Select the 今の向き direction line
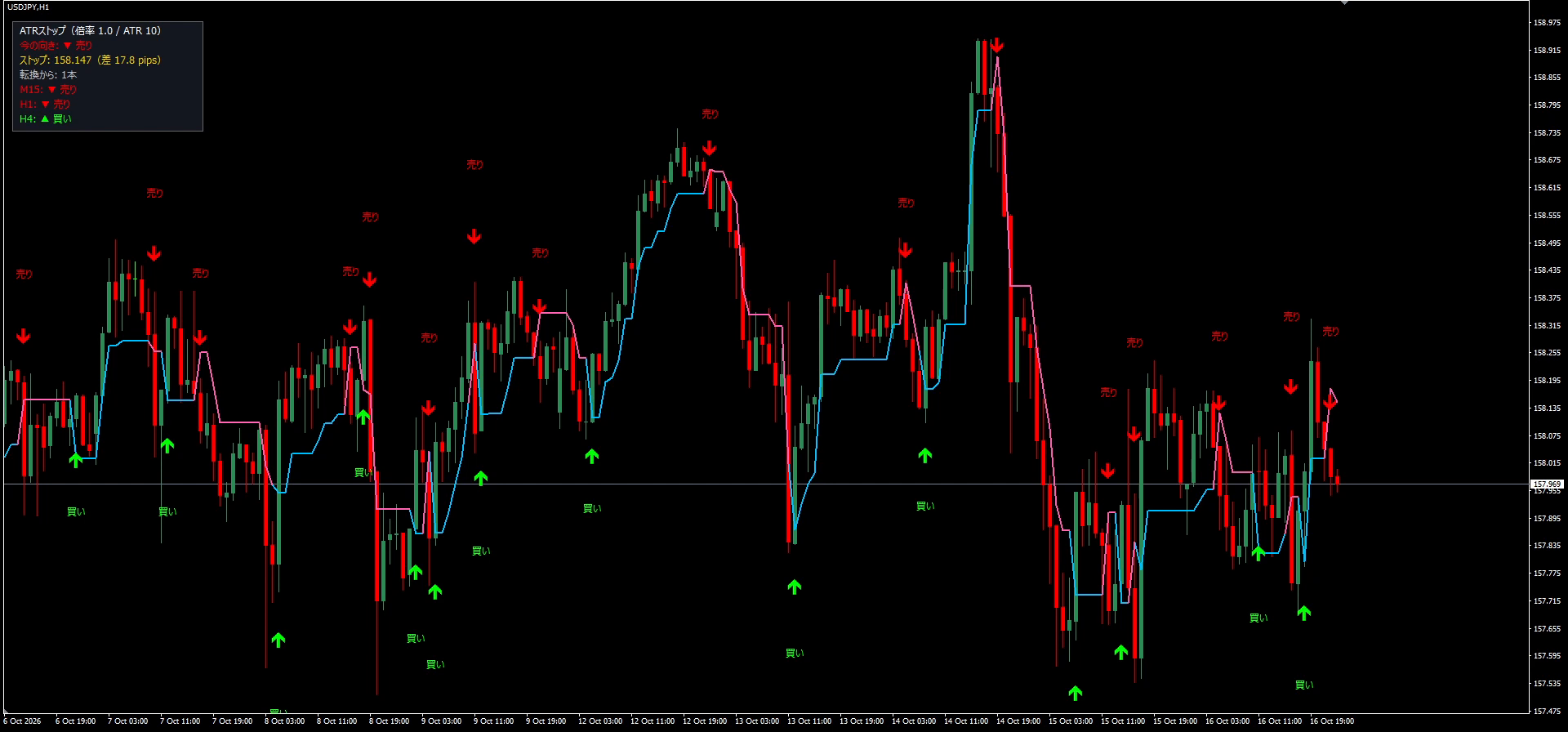This screenshot has width=1568, height=732. [56, 46]
